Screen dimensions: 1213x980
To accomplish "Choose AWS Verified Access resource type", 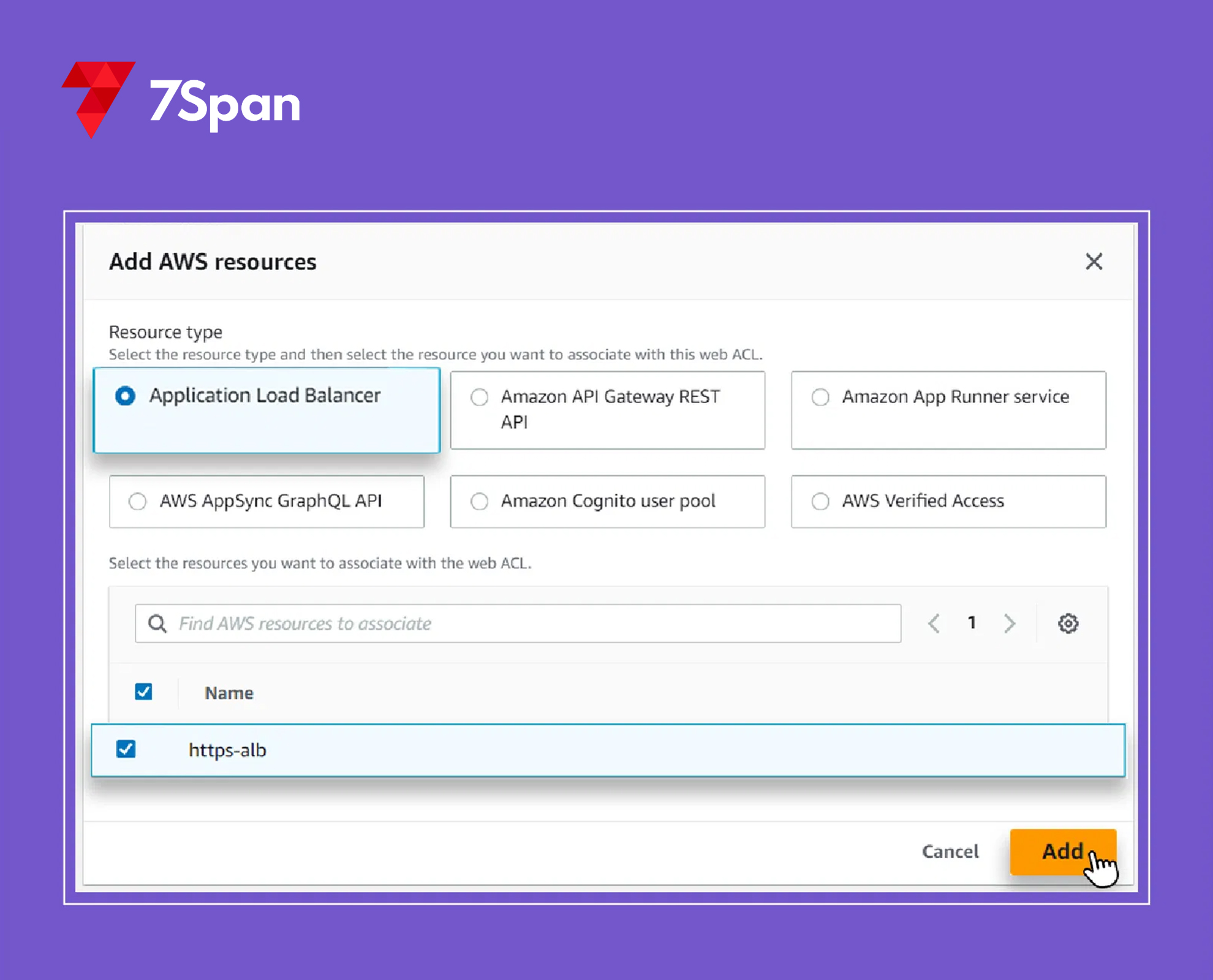I will [948, 501].
